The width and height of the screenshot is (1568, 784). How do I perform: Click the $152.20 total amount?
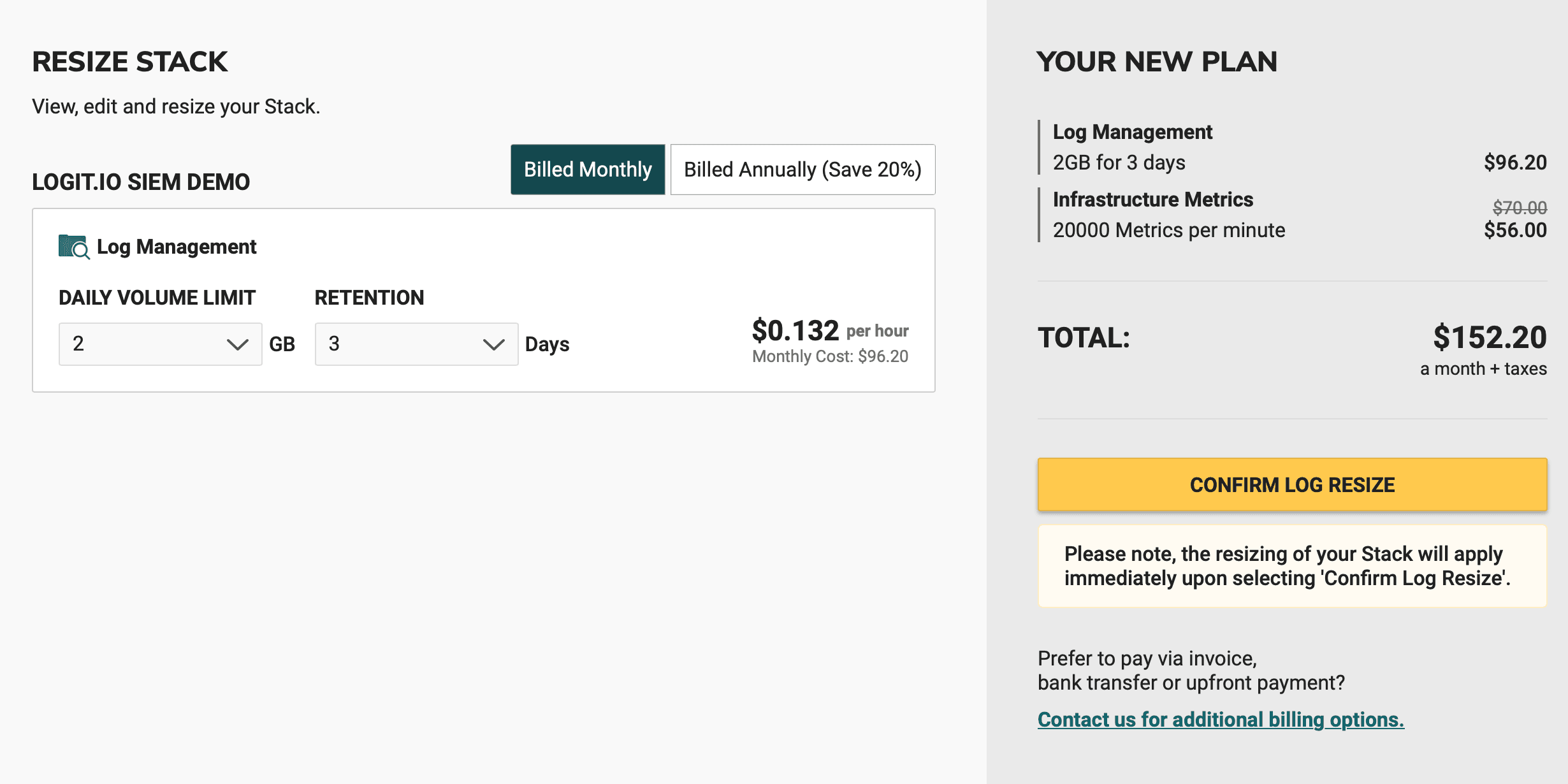click(1490, 337)
